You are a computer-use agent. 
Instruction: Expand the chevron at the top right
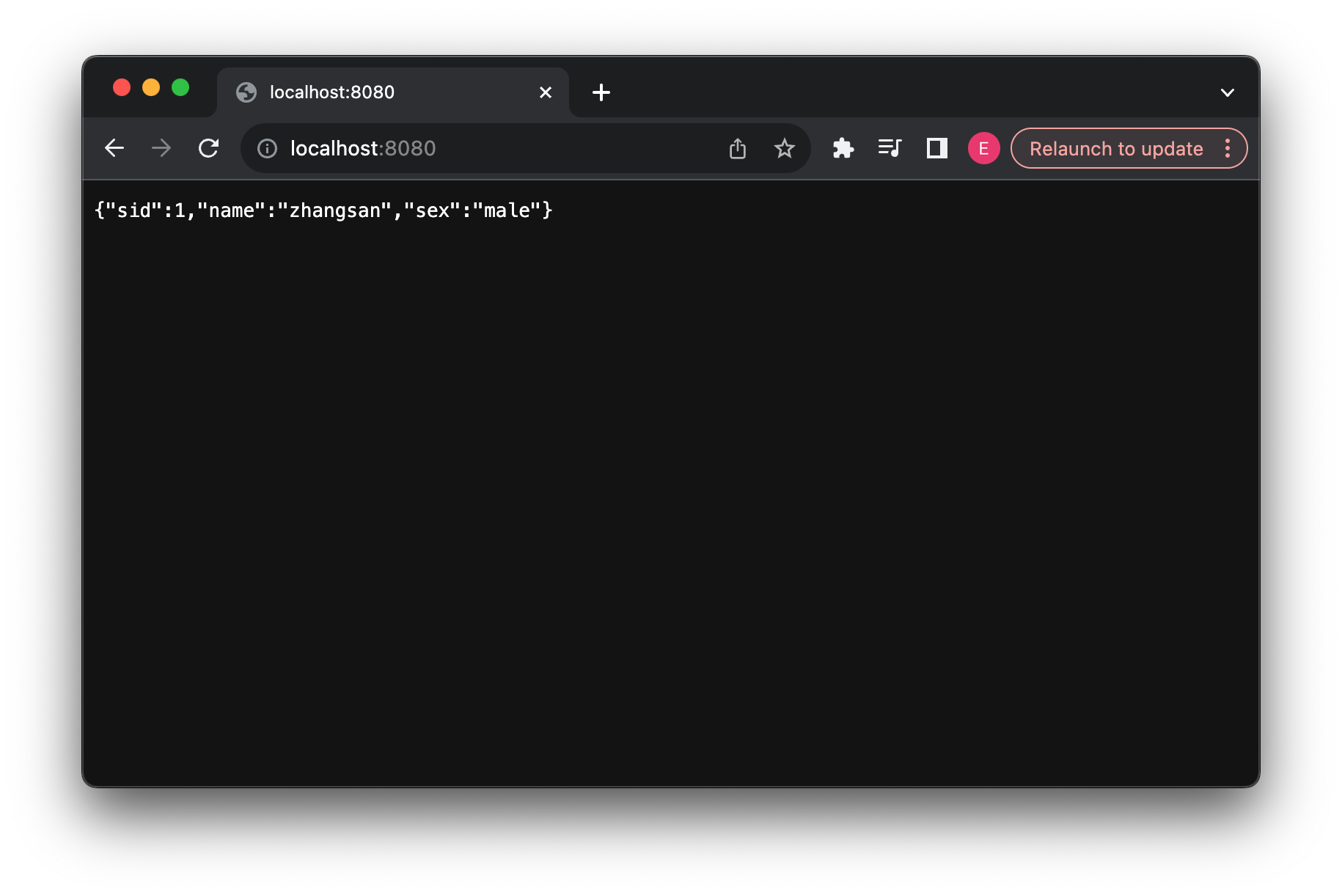[1228, 92]
